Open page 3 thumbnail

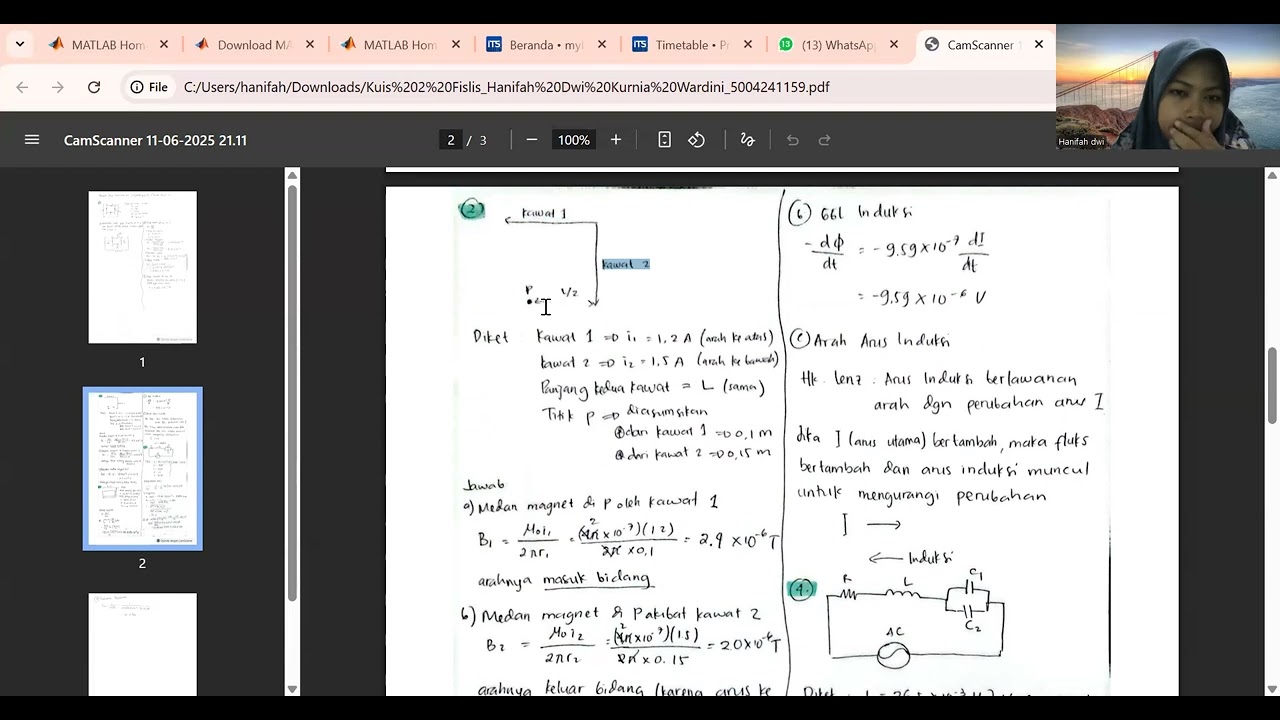[x=143, y=645]
